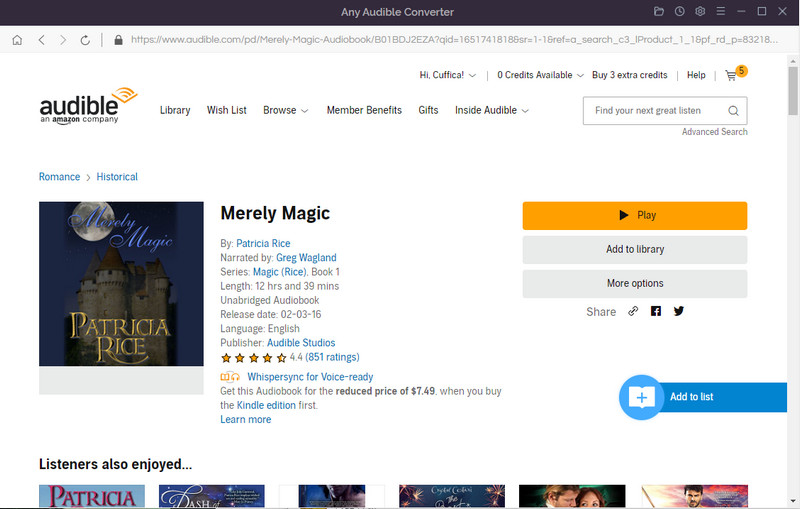The height and width of the screenshot is (509, 800).
Task: Click the URL address bar
Action: tap(454, 40)
